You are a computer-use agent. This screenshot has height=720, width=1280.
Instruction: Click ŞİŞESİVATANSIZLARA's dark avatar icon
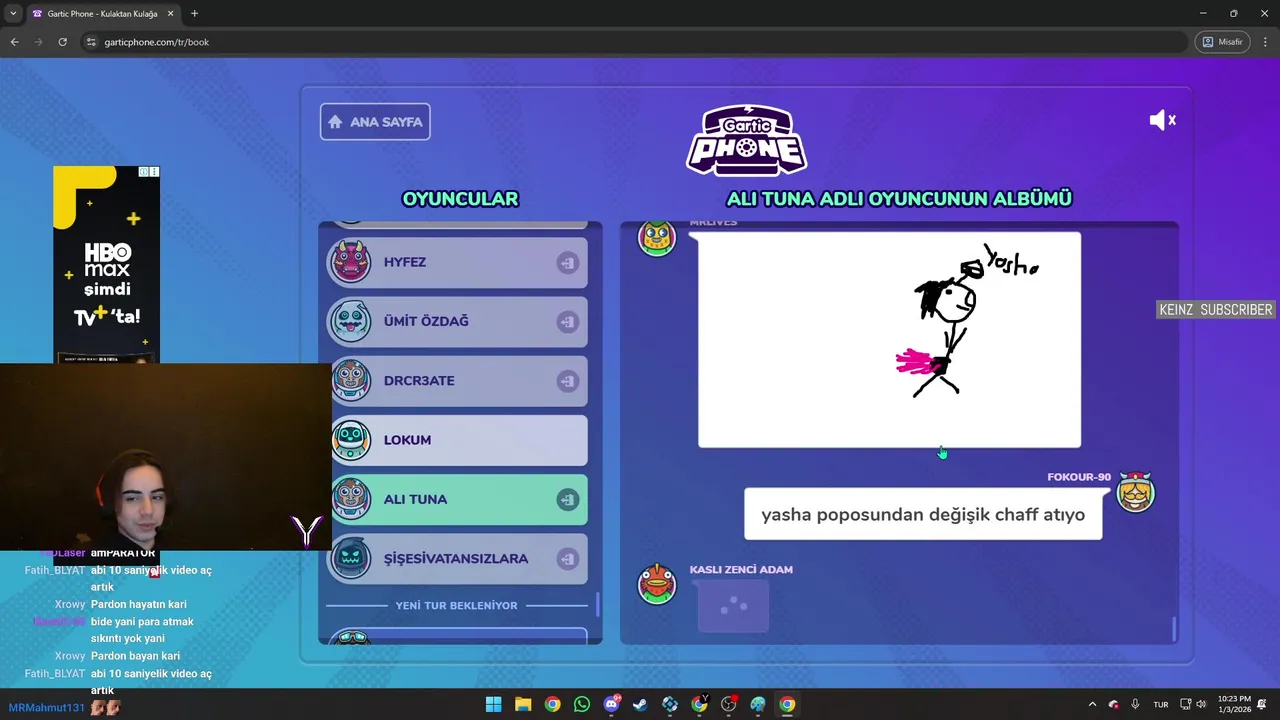pyautogui.click(x=351, y=559)
